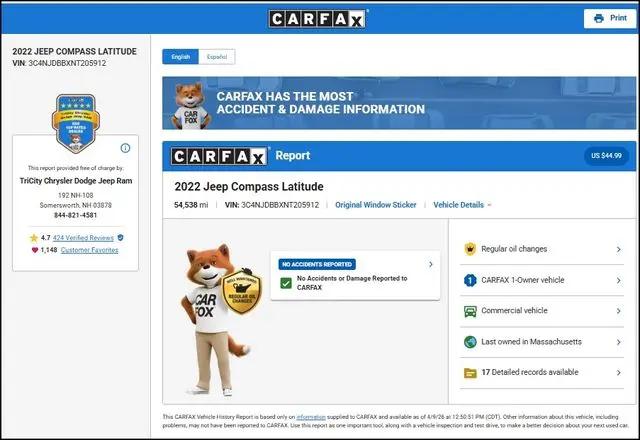This screenshot has height=440, width=640.
Task: Expand the Commercial vehicle row chevron
Action: (619, 311)
